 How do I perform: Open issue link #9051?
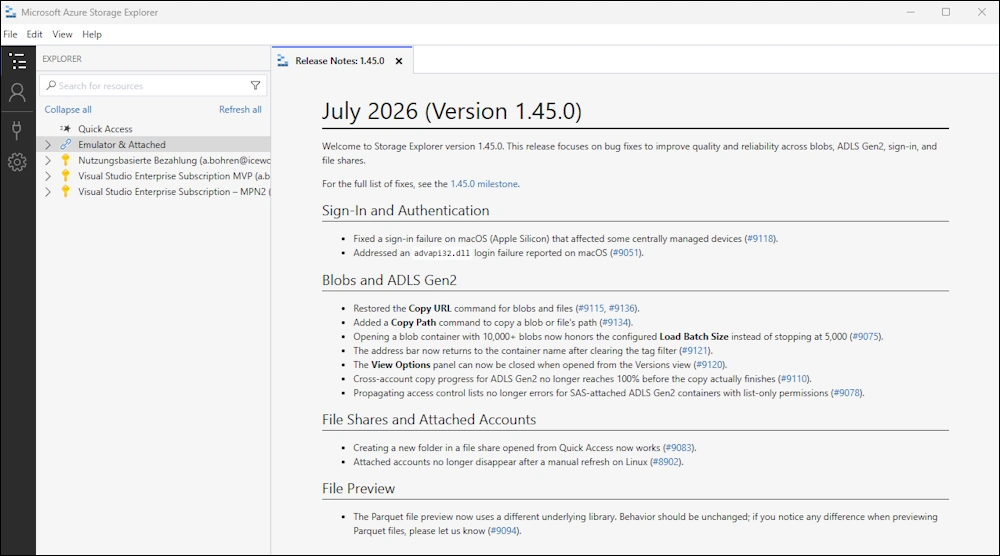coord(626,252)
